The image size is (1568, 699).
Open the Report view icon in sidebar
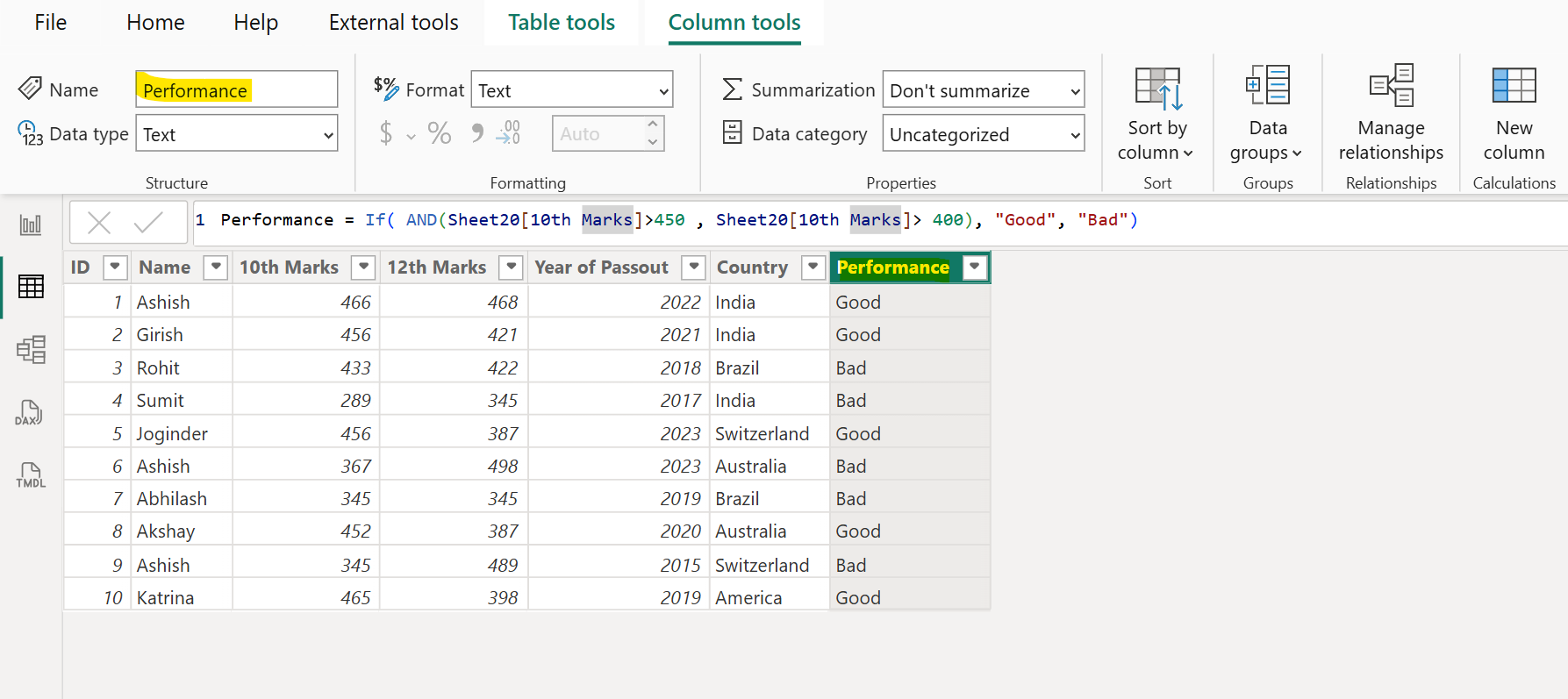(31, 225)
